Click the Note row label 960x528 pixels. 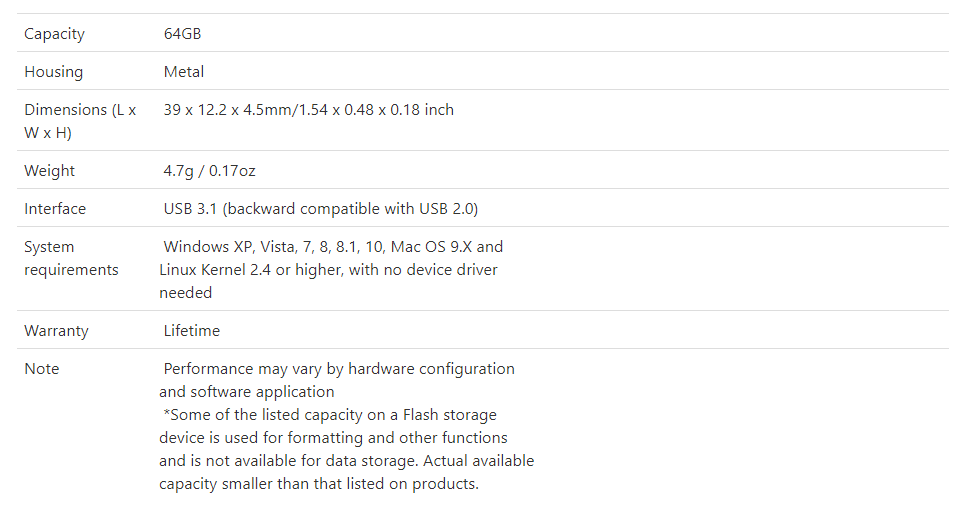tap(42, 369)
